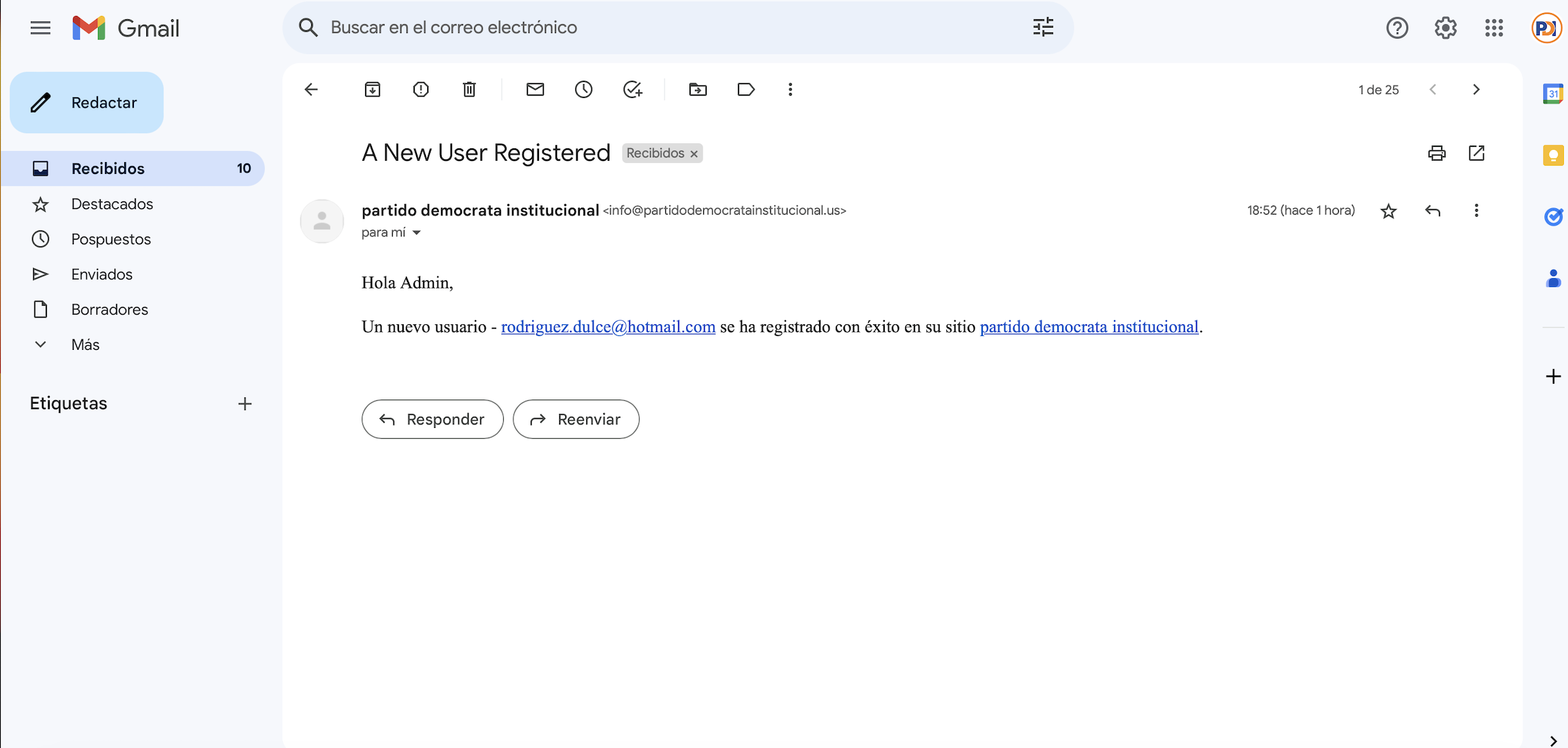This screenshot has height=748, width=1568.
Task: Archive this email using the toolbar icon
Action: [x=373, y=90]
